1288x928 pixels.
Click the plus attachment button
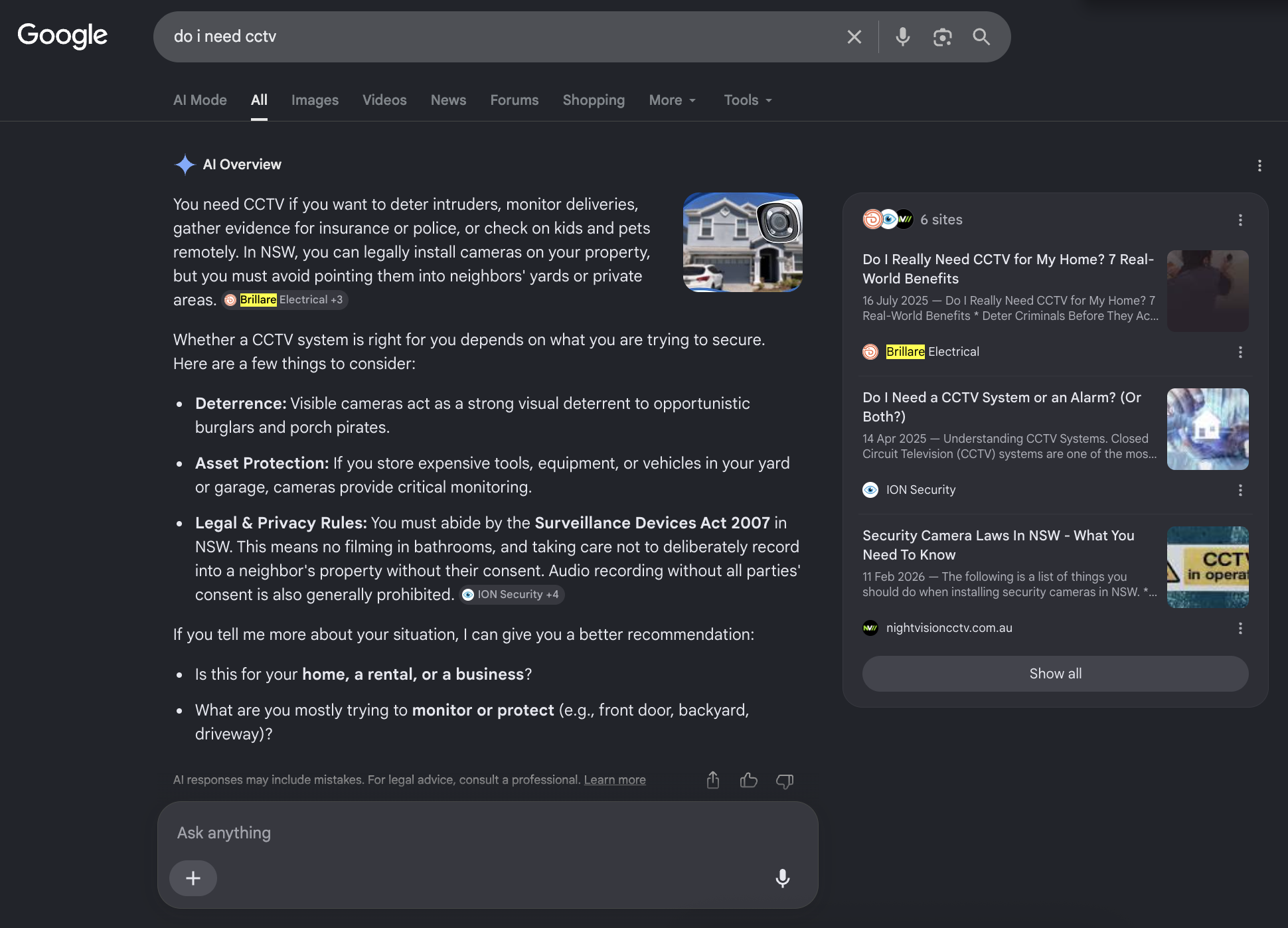pos(193,878)
